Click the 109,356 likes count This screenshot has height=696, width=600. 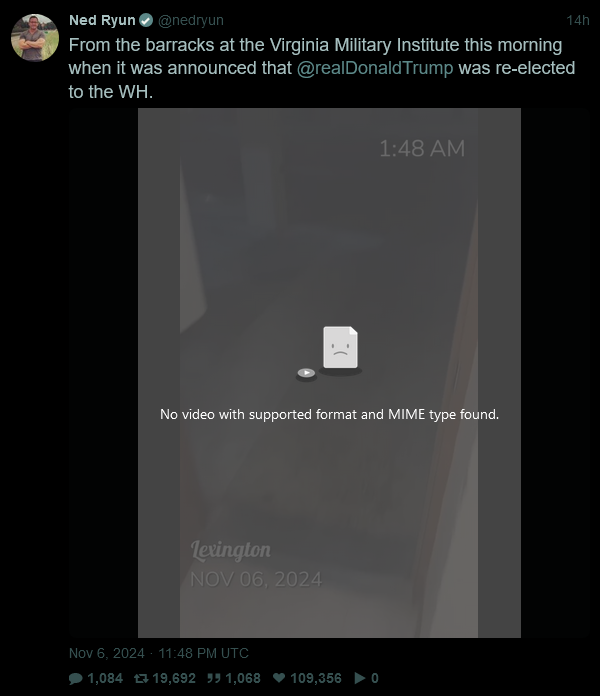[316, 678]
